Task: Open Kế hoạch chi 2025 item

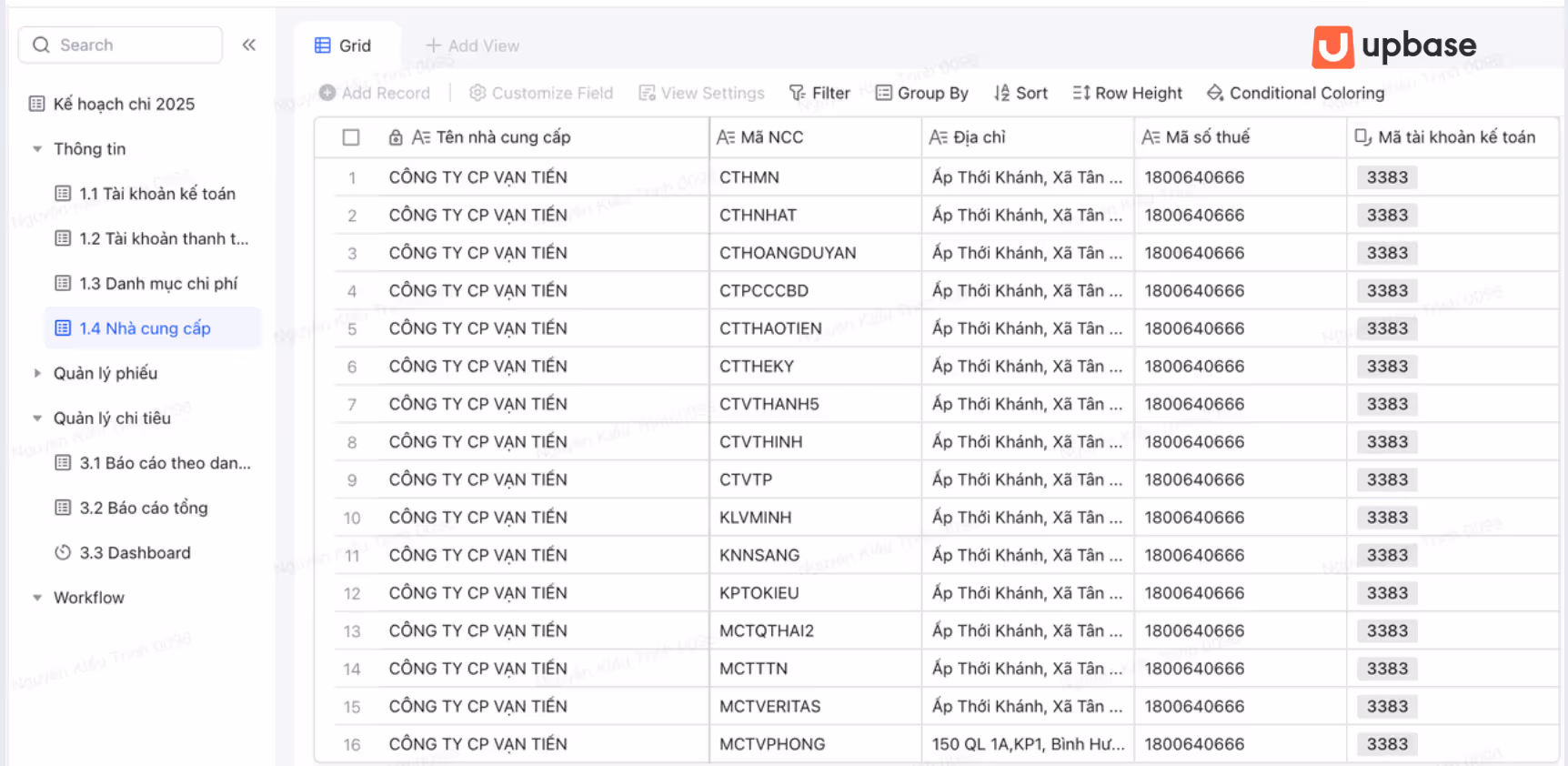Action: coord(124,104)
